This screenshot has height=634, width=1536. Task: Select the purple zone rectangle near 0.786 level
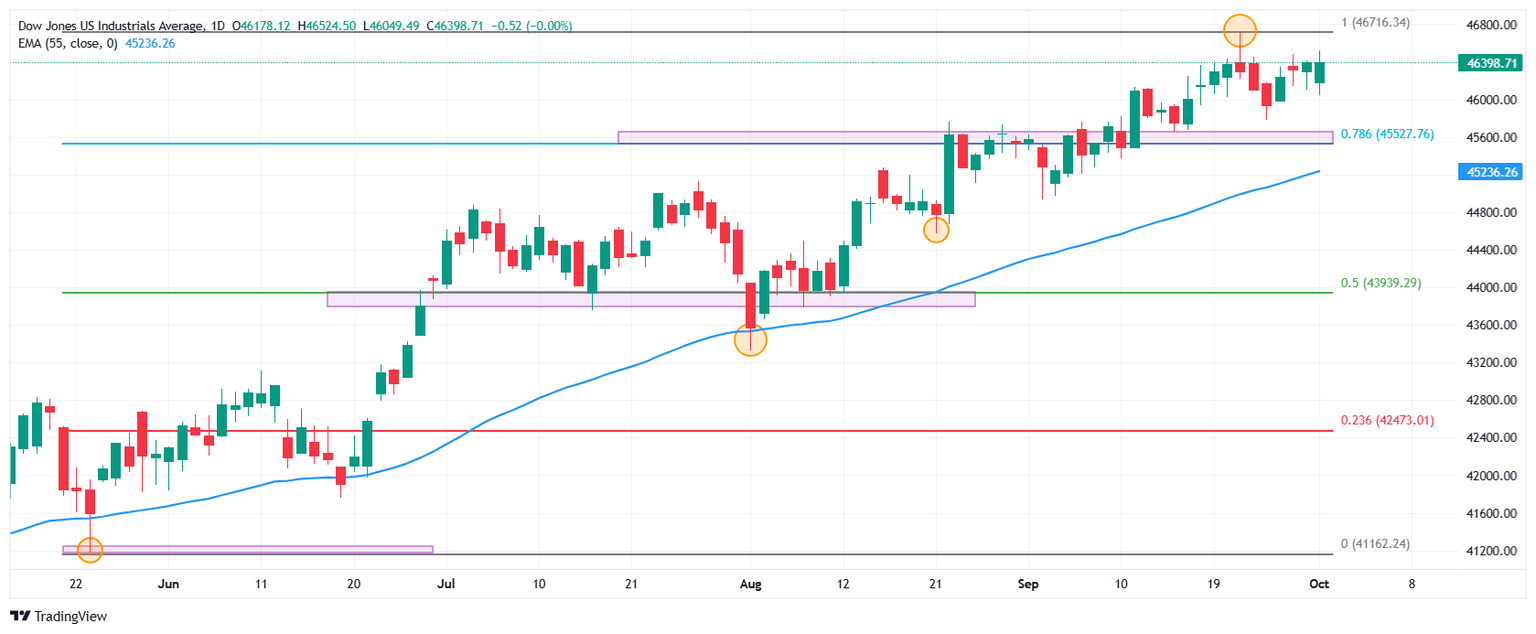coord(975,137)
